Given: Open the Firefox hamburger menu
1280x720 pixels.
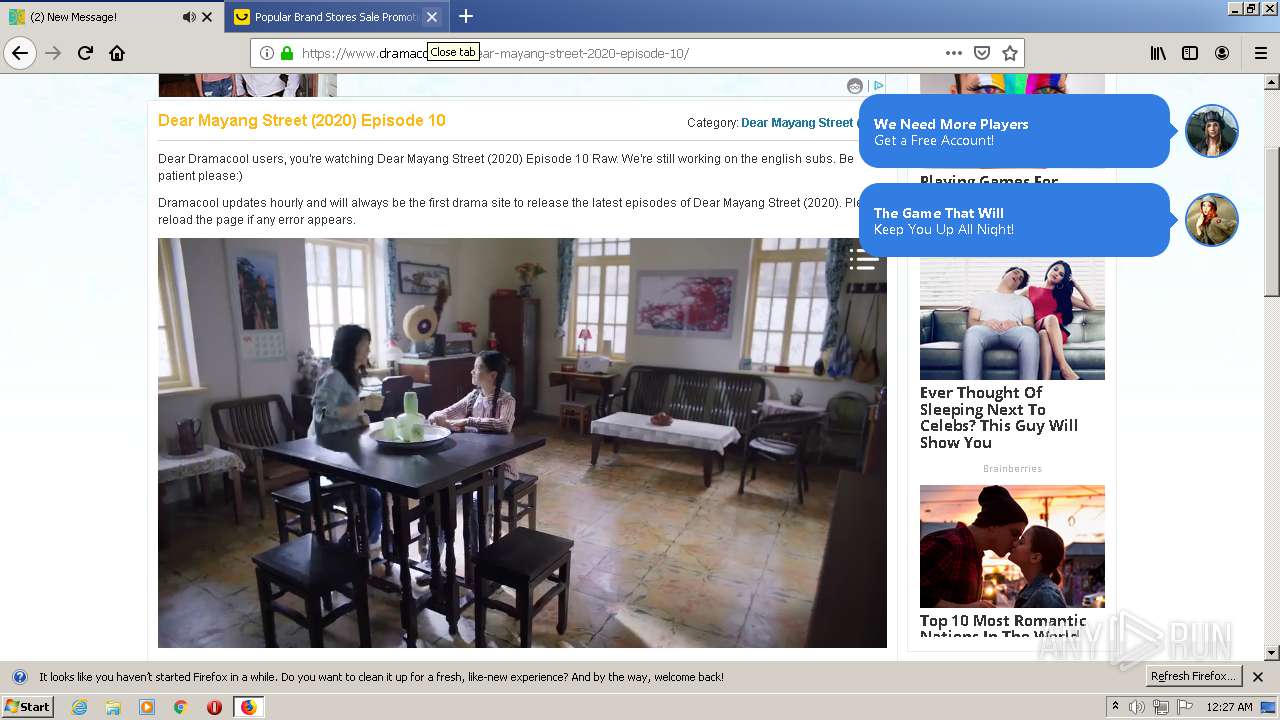Looking at the screenshot, I should 1260,53.
